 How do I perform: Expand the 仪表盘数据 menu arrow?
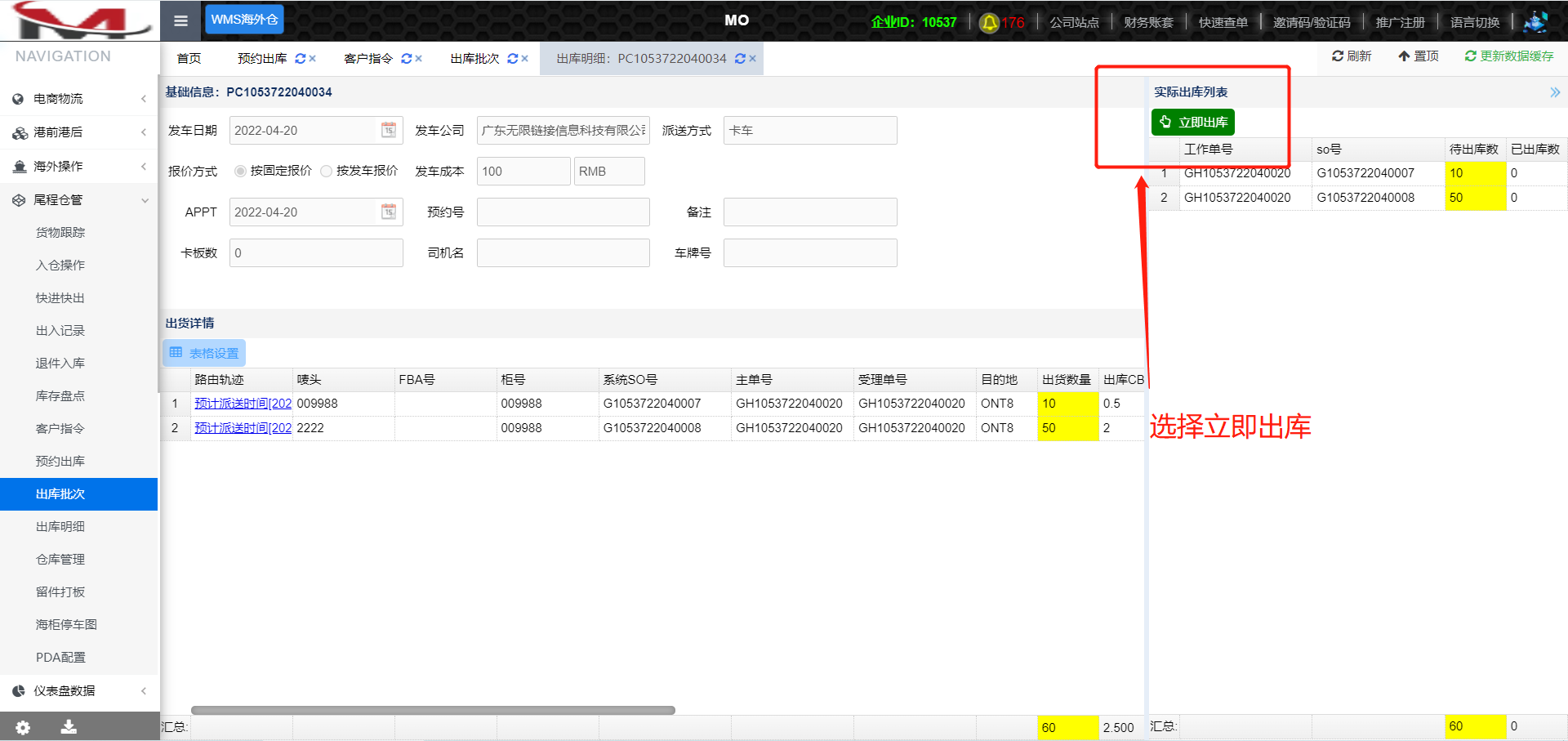144,691
